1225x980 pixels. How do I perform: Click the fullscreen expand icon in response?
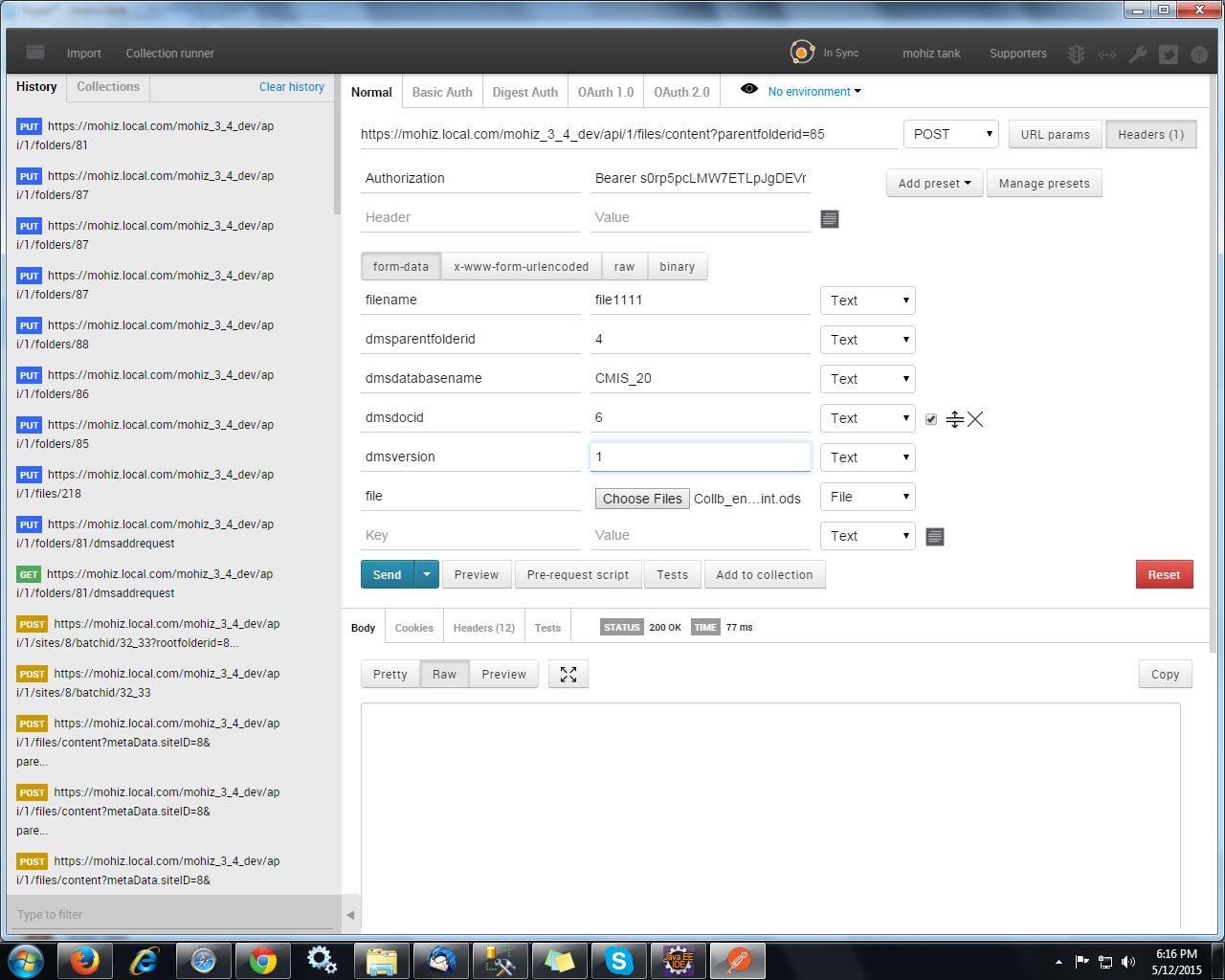[568, 675]
